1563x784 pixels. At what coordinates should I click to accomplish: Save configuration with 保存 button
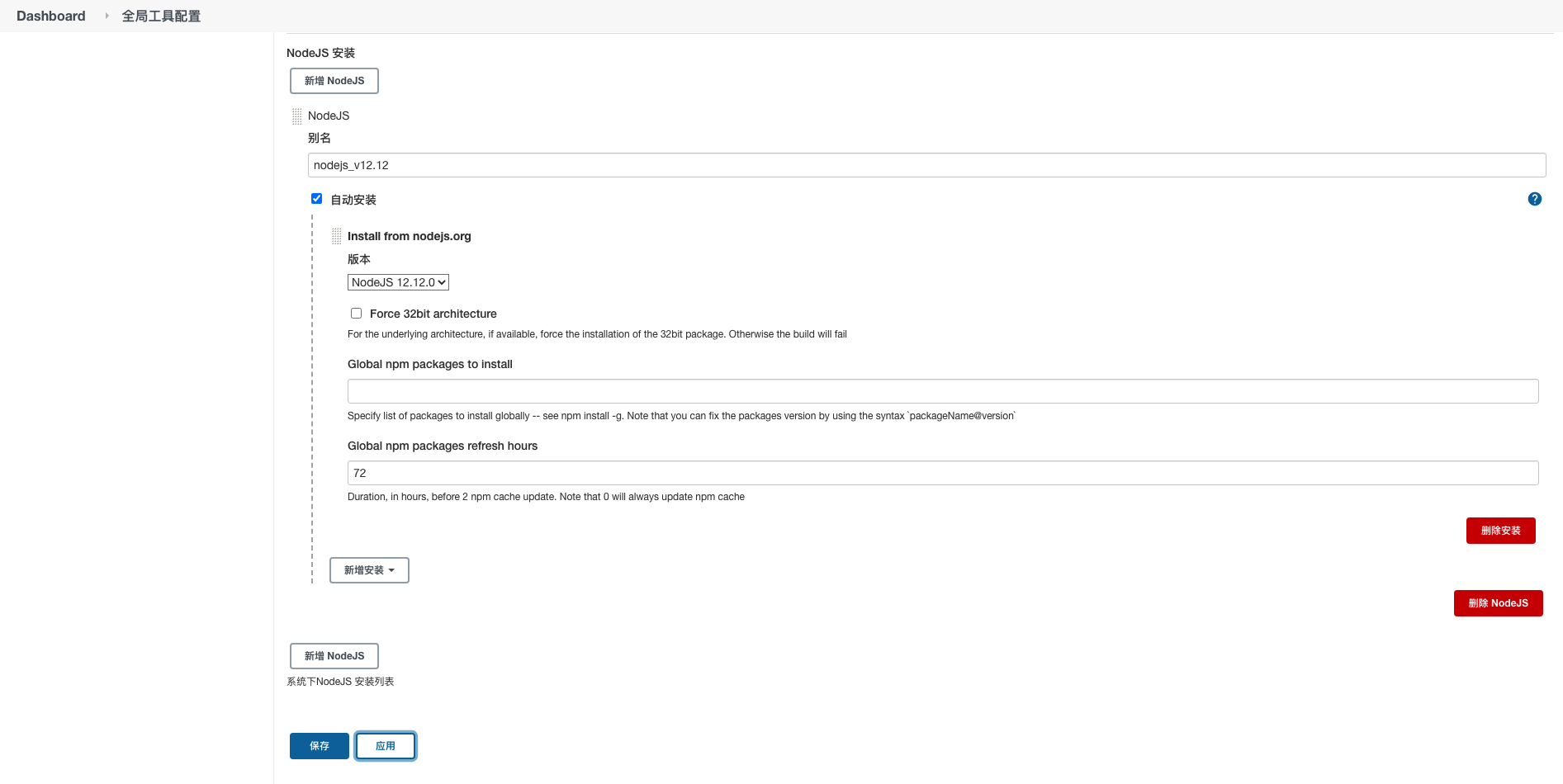[320, 746]
